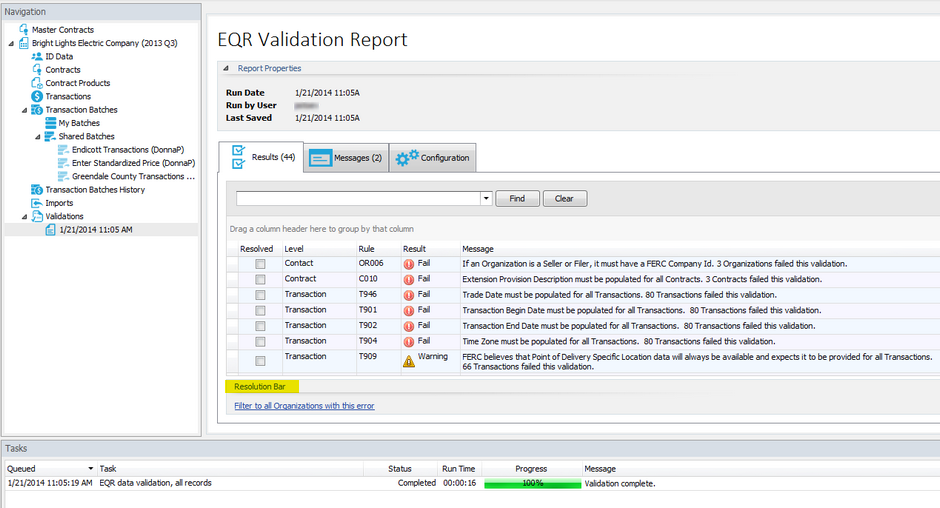The width and height of the screenshot is (940, 508).
Task: Click the Find button
Action: click(x=517, y=199)
